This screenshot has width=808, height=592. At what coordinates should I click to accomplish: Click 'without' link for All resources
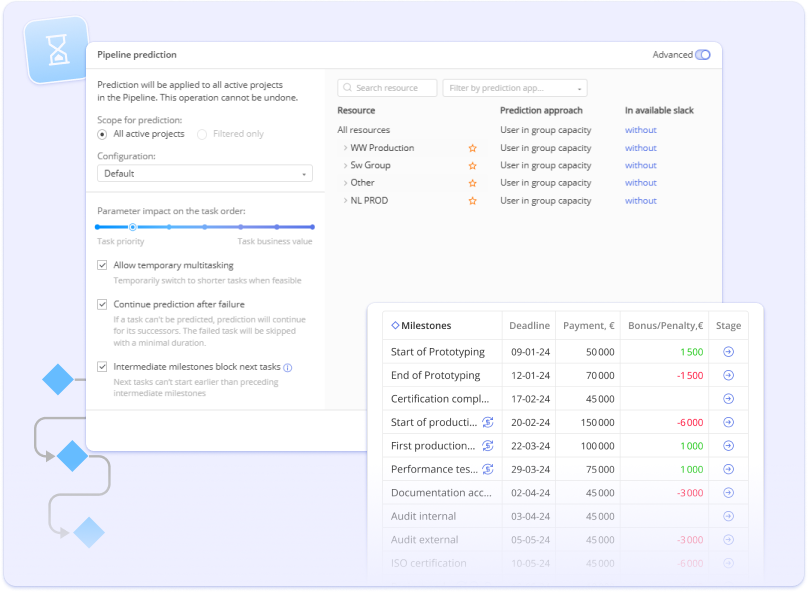point(641,130)
